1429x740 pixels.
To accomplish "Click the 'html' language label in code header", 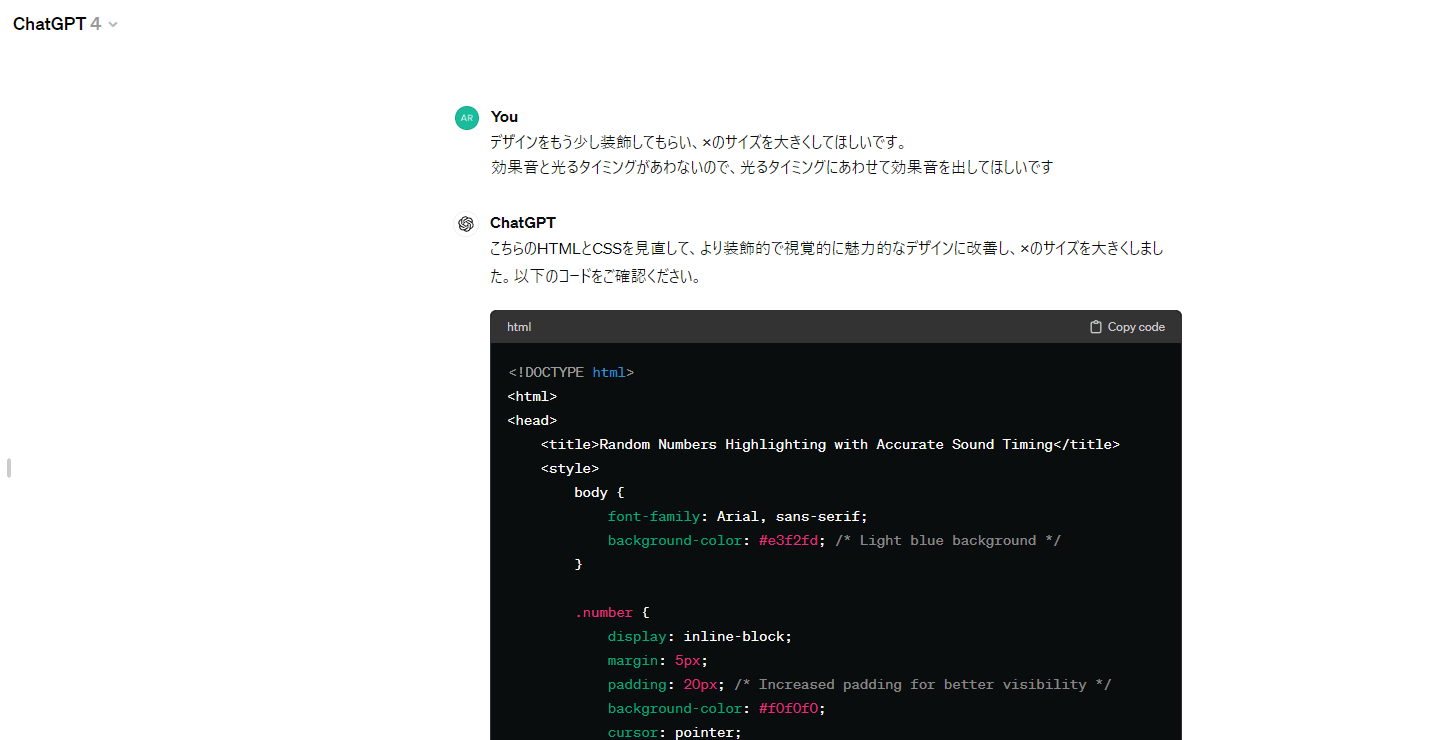I will tap(519, 327).
